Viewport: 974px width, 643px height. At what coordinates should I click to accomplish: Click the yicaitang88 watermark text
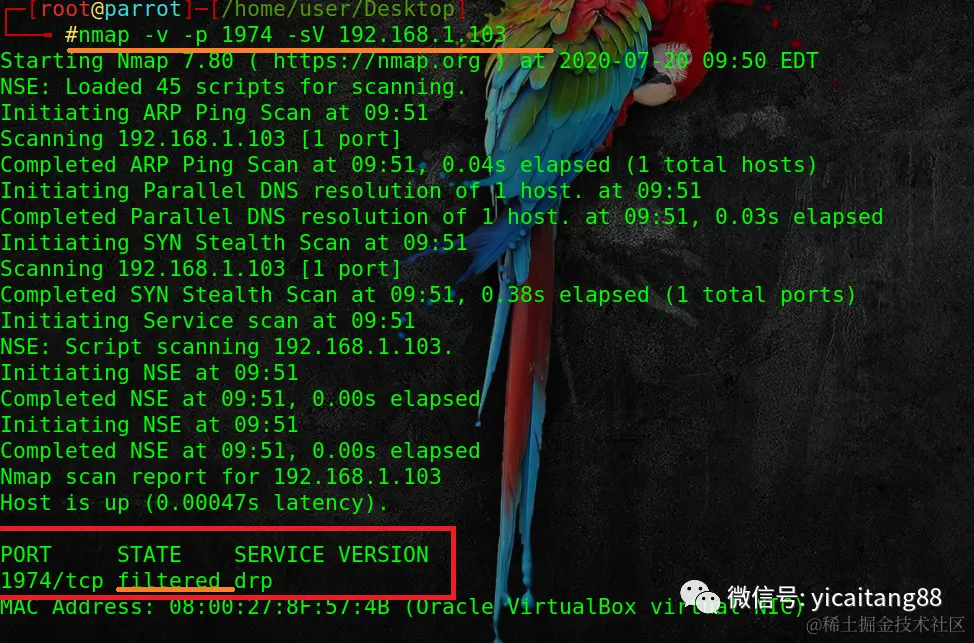876,598
